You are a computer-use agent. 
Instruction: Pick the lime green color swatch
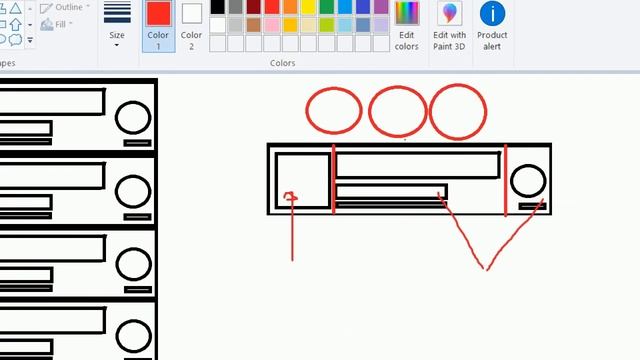[327, 25]
